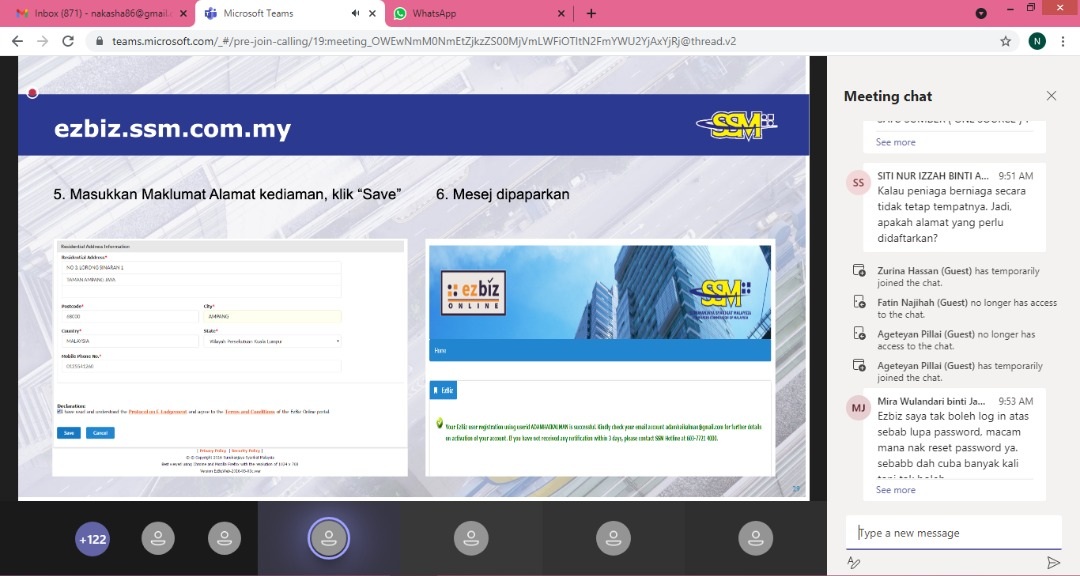Select the highlighted active speaker avatar
This screenshot has height=576, width=1080.
pos(329,538)
